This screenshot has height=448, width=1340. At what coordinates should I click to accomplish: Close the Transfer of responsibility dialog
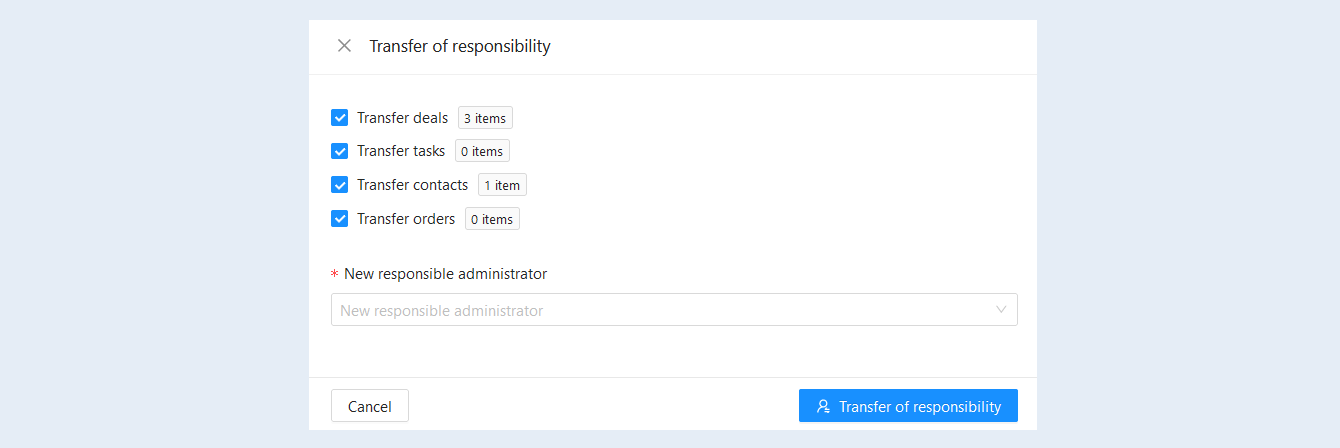click(x=344, y=46)
